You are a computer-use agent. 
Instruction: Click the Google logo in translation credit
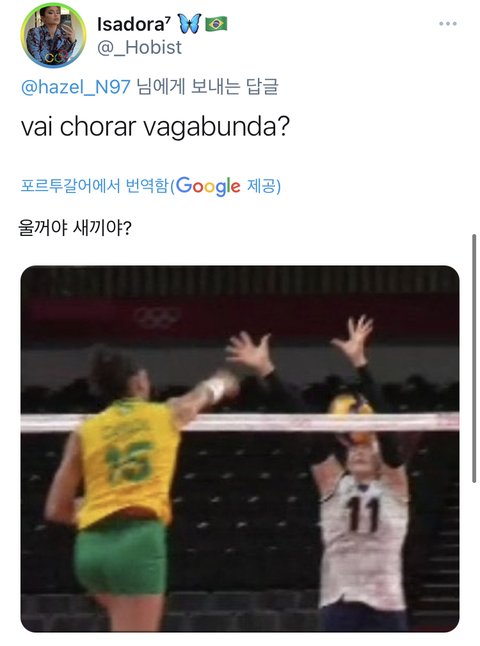pos(208,186)
